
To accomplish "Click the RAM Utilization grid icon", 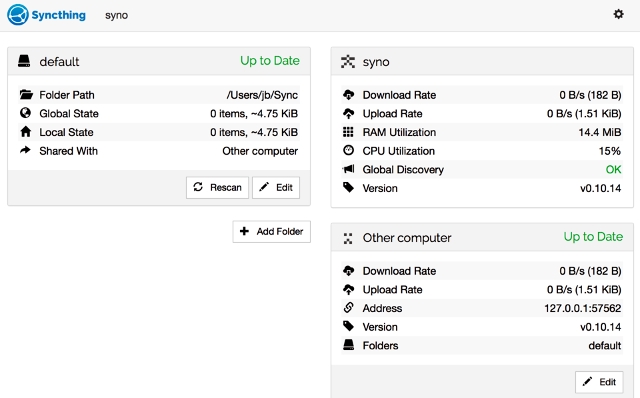I will 348,132.
